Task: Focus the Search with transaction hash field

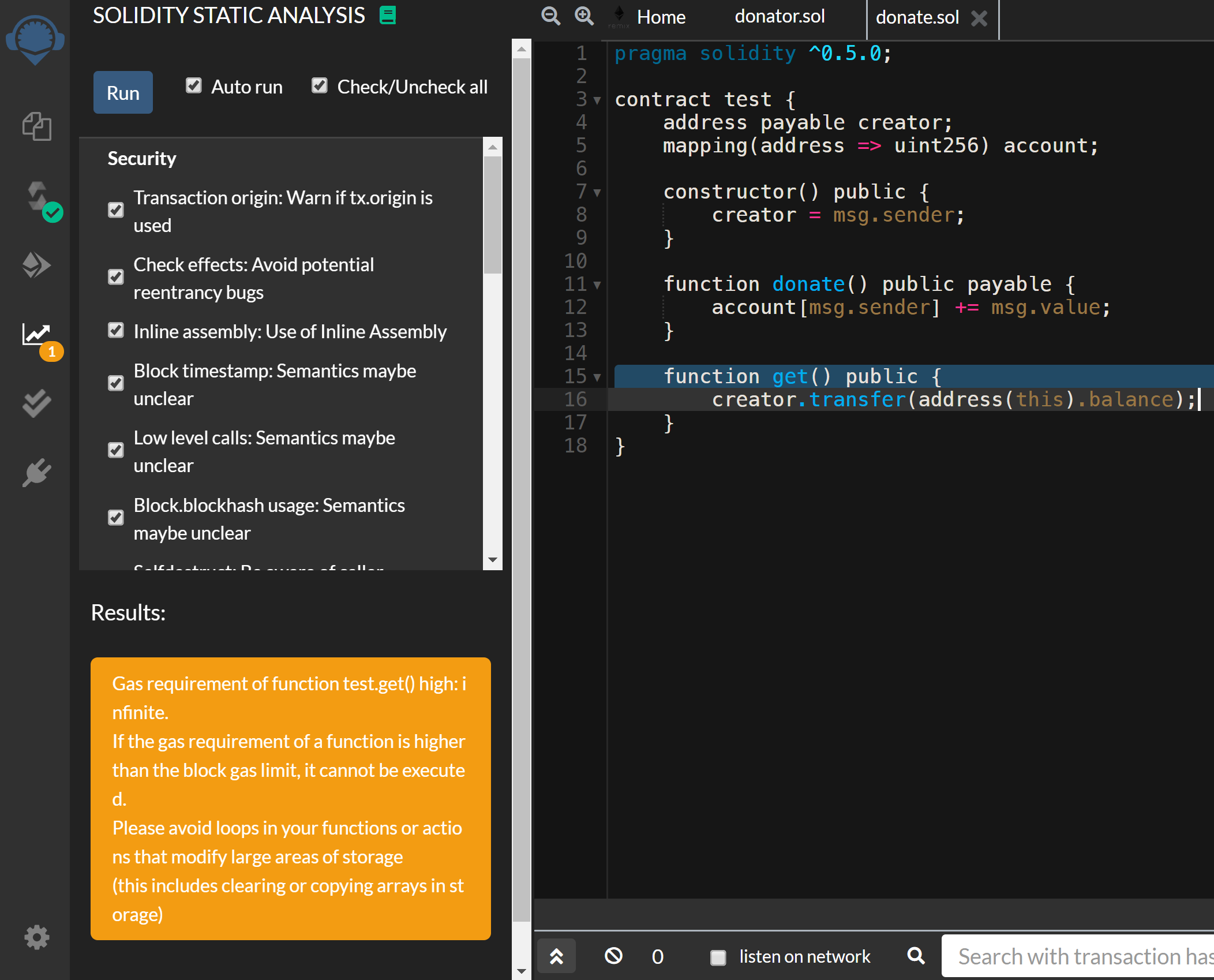Action: [x=1078, y=956]
